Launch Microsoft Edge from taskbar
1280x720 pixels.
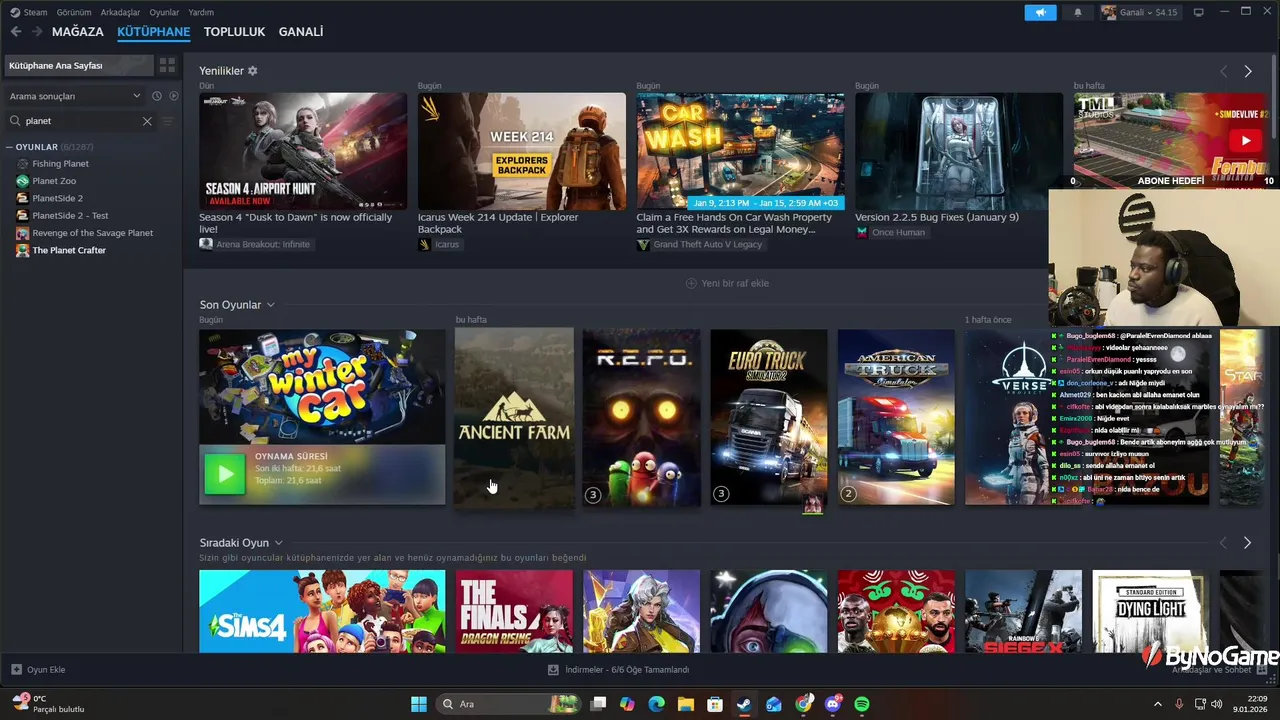656,704
